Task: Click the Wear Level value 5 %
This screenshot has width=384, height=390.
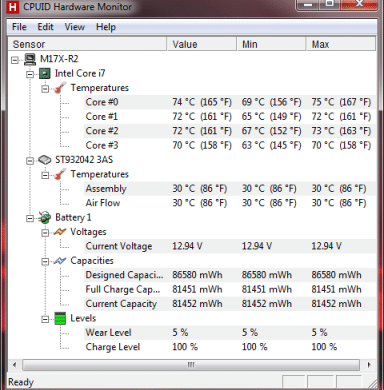Action: coord(180,332)
